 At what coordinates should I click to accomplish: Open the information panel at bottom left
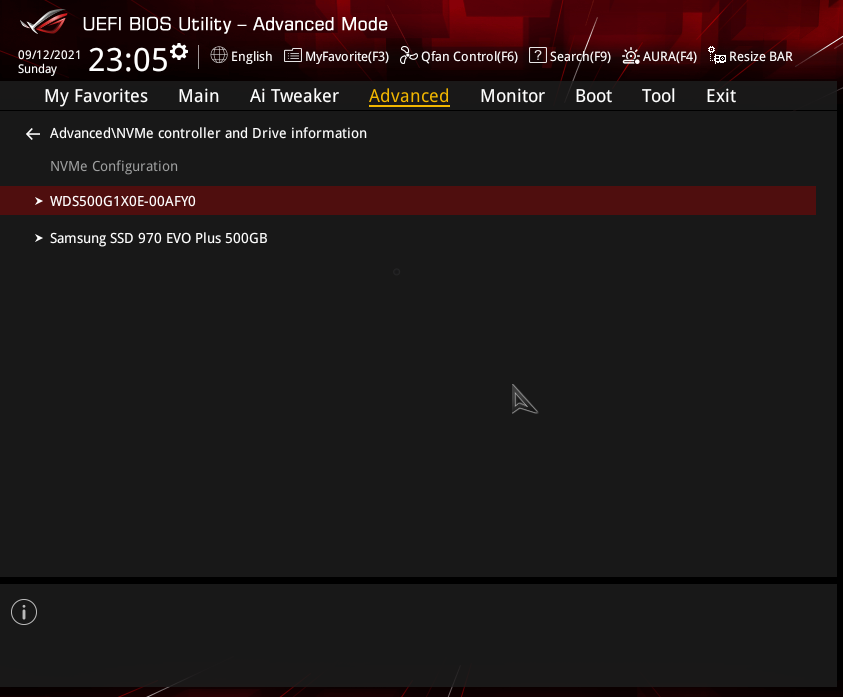(x=24, y=611)
